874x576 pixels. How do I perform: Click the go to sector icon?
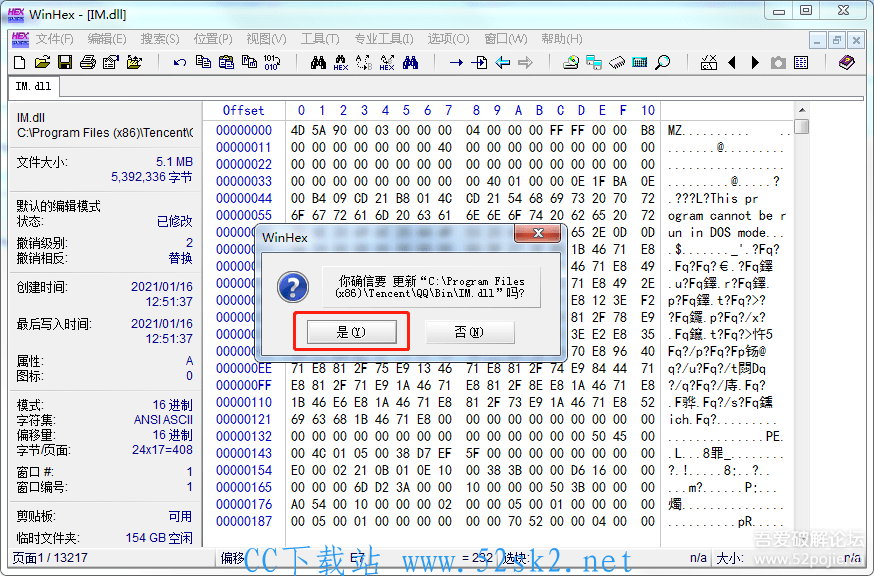[479, 62]
